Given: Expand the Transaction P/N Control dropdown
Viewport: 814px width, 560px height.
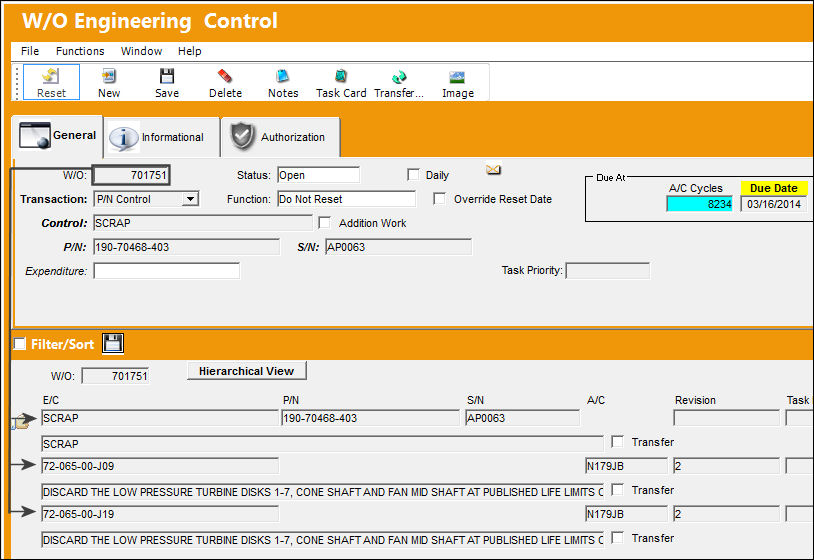Looking at the screenshot, I should click(x=191, y=199).
